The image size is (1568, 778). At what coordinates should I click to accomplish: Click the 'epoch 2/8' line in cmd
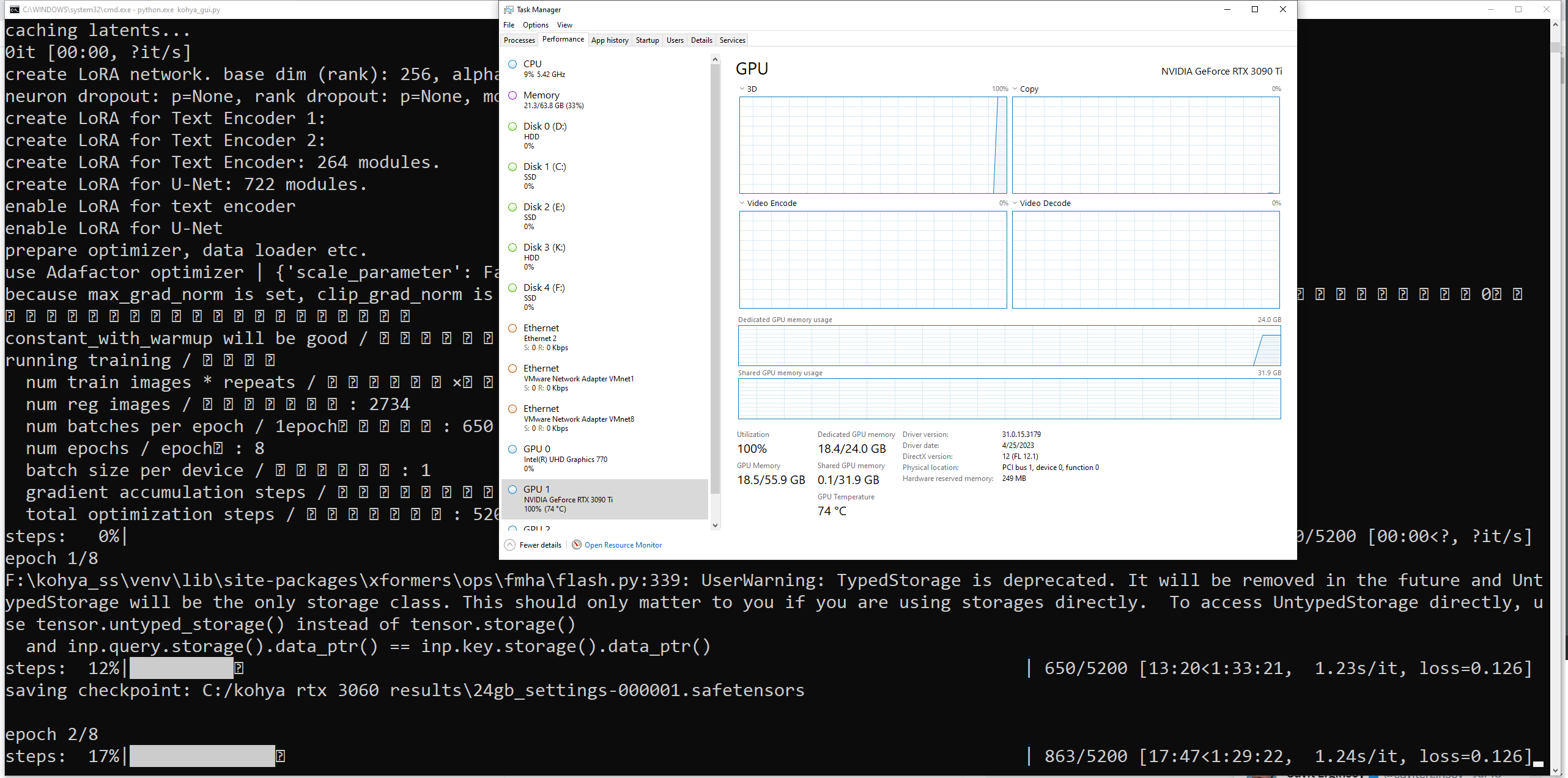pos(51,734)
